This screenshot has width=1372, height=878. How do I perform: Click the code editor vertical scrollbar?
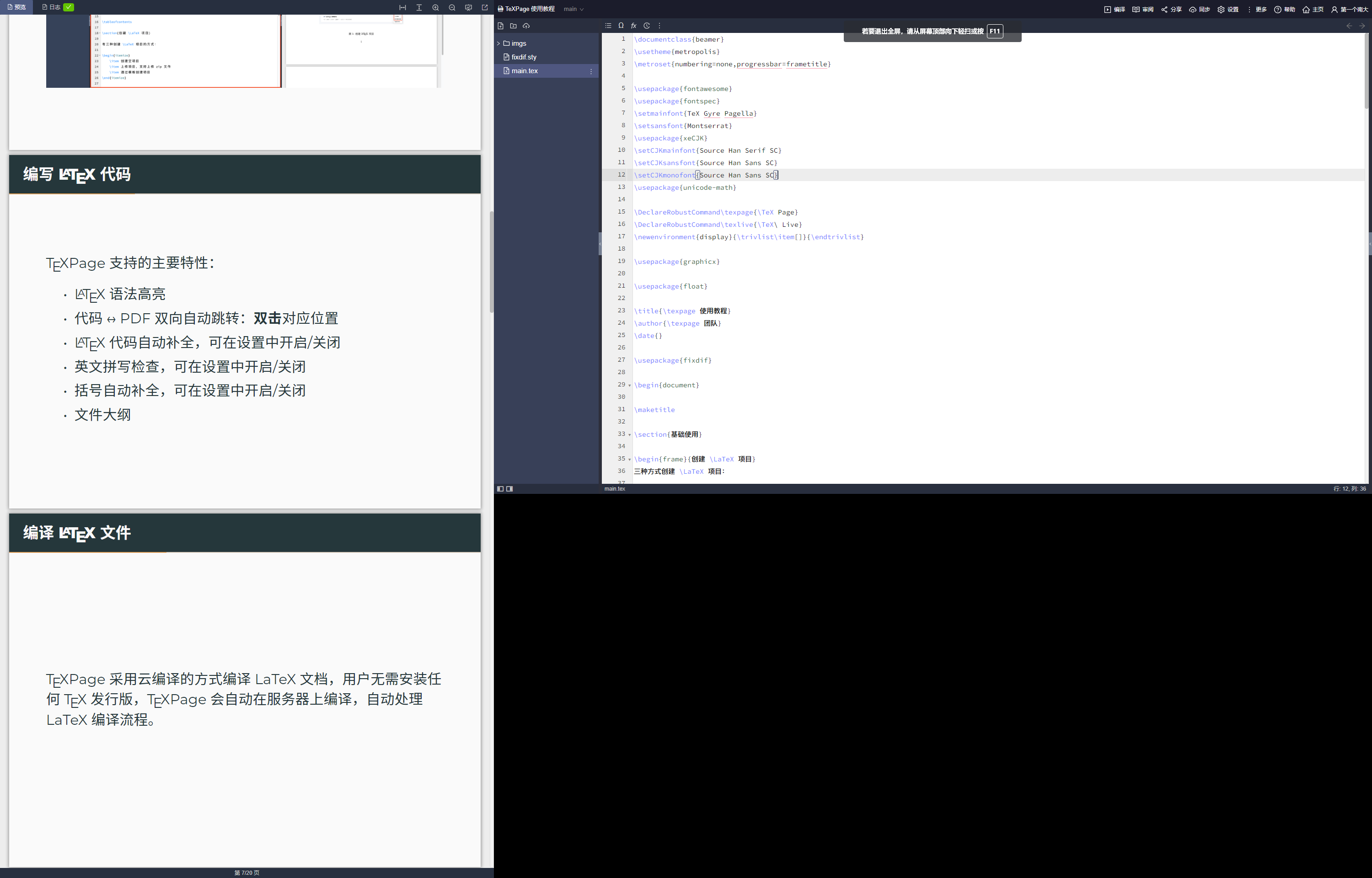click(x=1367, y=71)
